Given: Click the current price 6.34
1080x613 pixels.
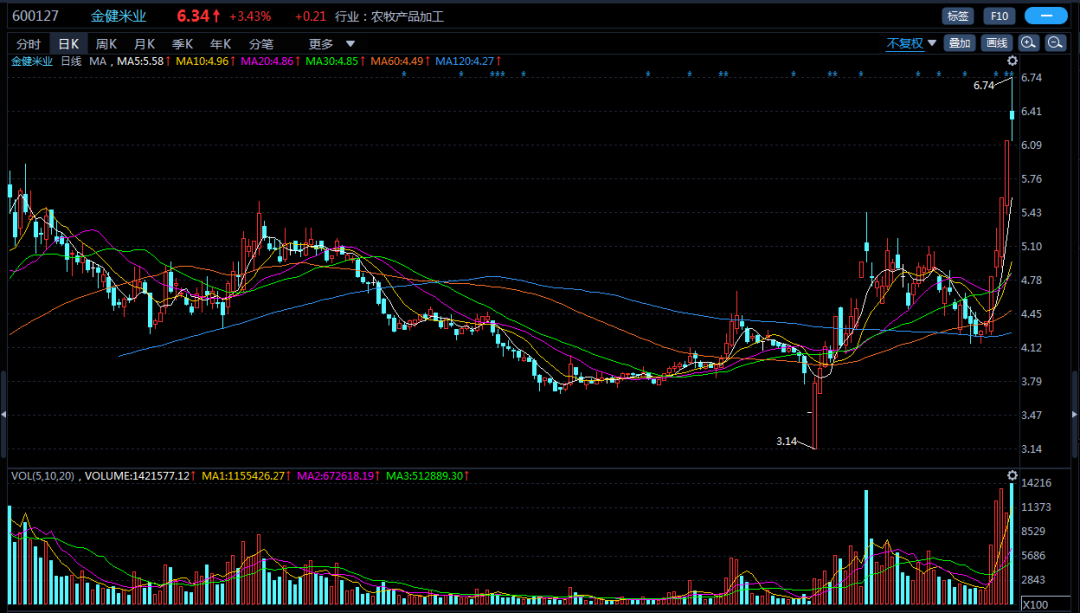Looking at the screenshot, I should tap(193, 16).
